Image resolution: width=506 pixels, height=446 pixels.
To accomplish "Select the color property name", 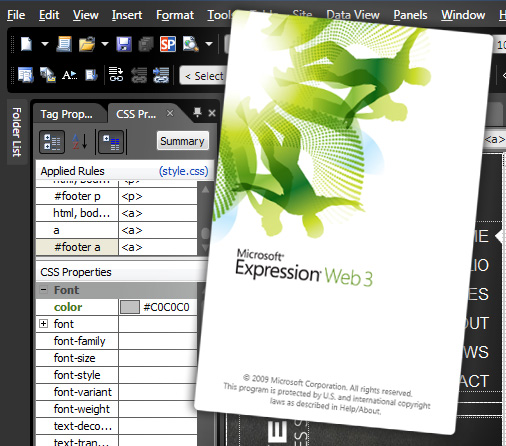I will click(68, 307).
